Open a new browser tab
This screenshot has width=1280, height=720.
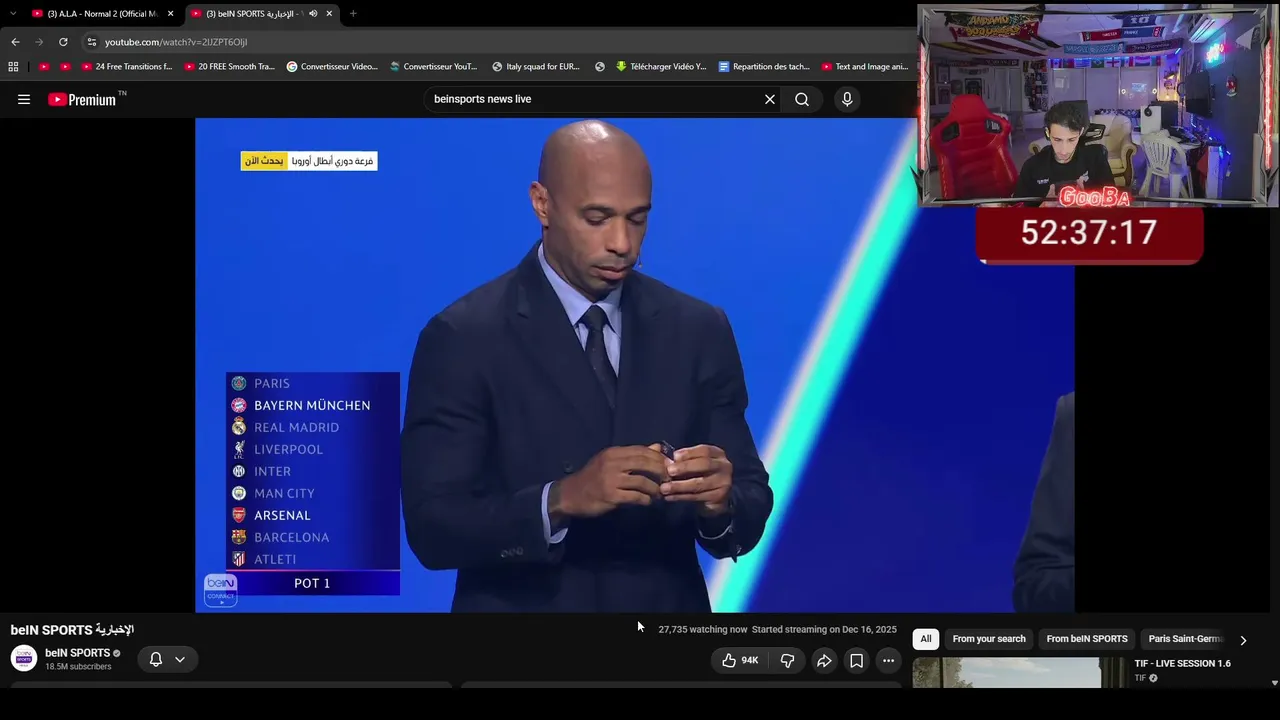(353, 14)
